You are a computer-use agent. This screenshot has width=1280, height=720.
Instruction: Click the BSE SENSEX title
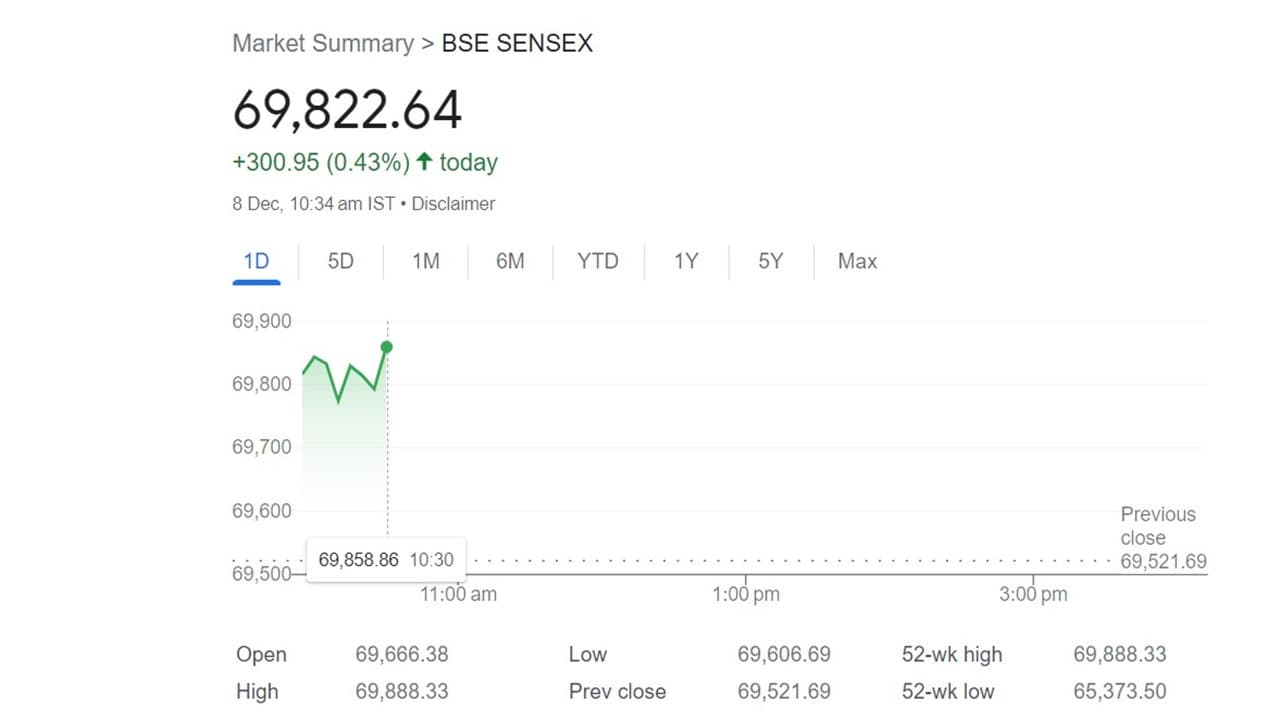tap(517, 44)
